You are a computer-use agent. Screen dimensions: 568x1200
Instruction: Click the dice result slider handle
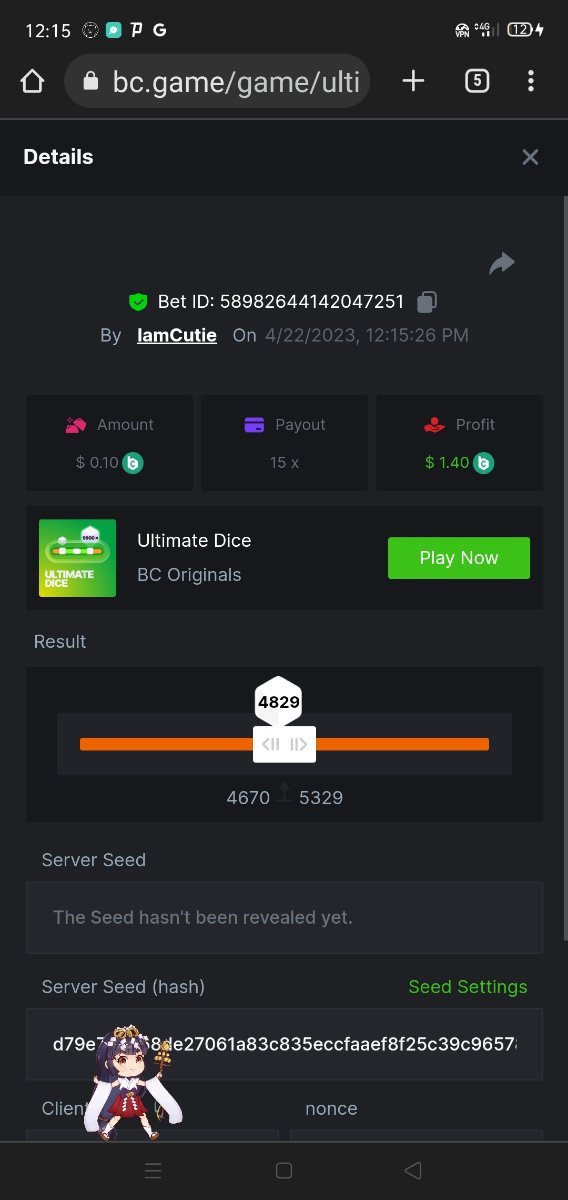pyautogui.click(x=285, y=744)
